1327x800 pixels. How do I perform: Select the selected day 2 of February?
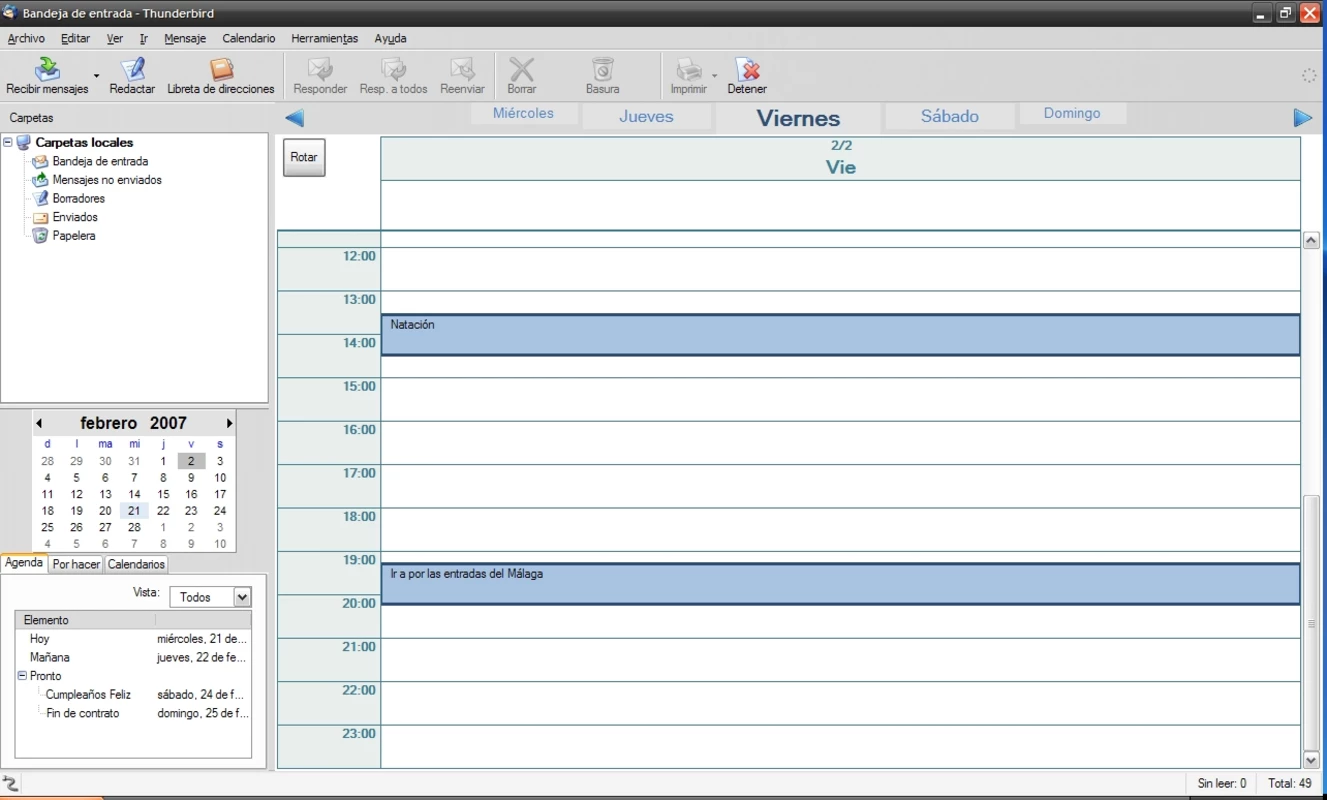click(x=191, y=461)
